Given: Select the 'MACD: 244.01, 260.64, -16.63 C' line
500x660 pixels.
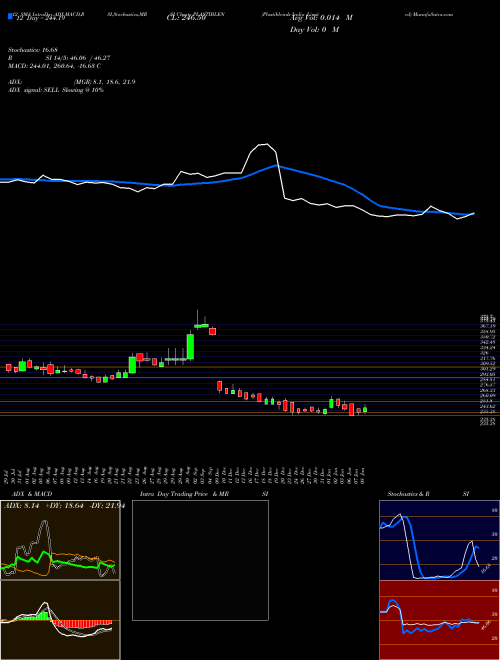Looking at the screenshot, I should click(54, 66).
